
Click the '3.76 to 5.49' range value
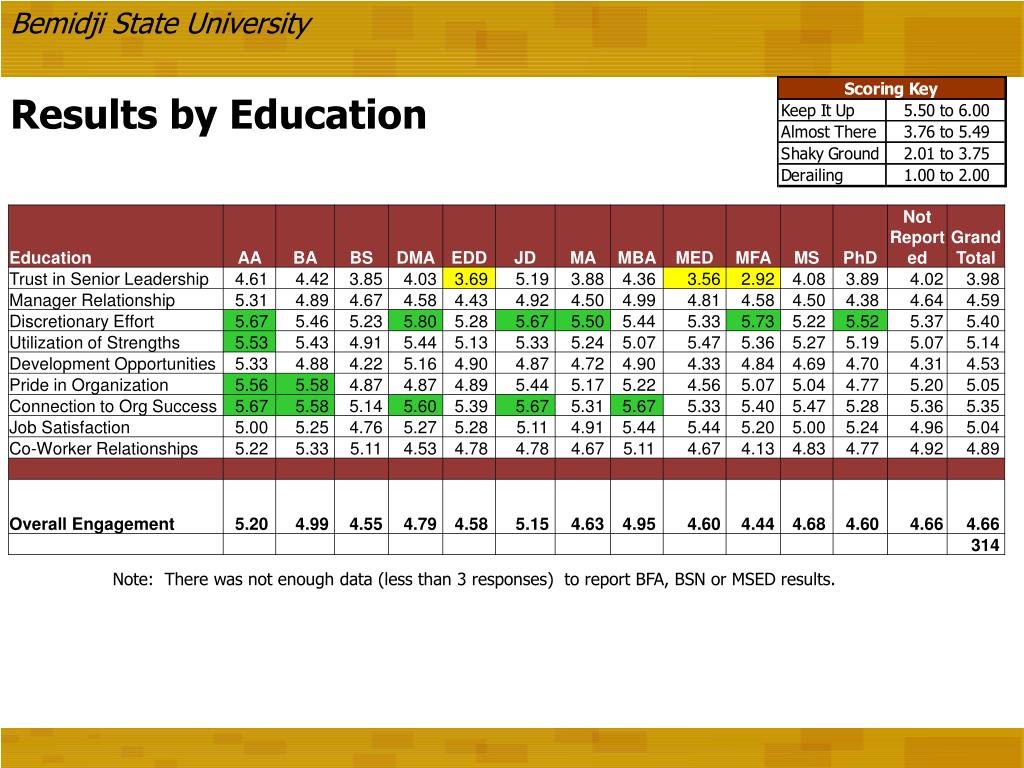coord(946,132)
